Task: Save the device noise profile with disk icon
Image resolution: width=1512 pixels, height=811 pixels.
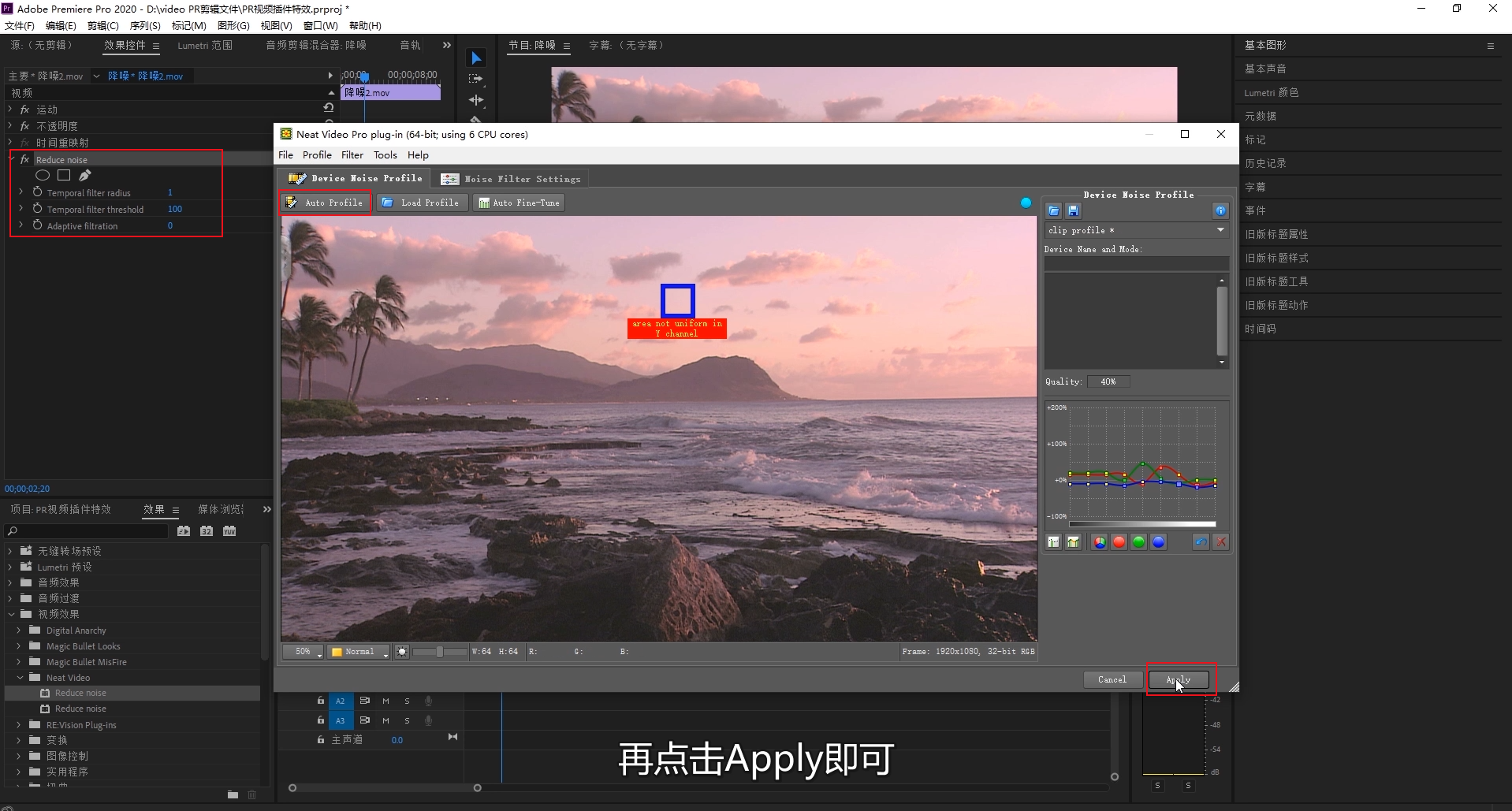Action: [1073, 210]
